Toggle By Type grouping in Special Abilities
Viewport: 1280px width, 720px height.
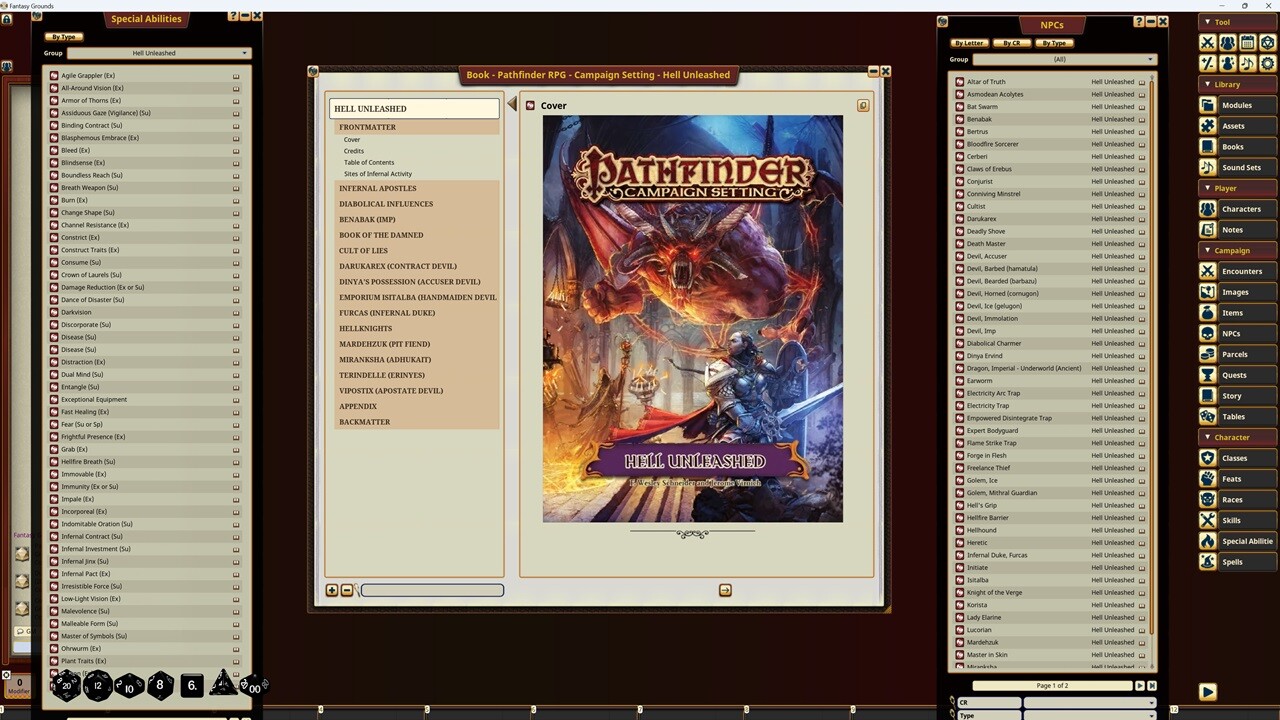(63, 36)
